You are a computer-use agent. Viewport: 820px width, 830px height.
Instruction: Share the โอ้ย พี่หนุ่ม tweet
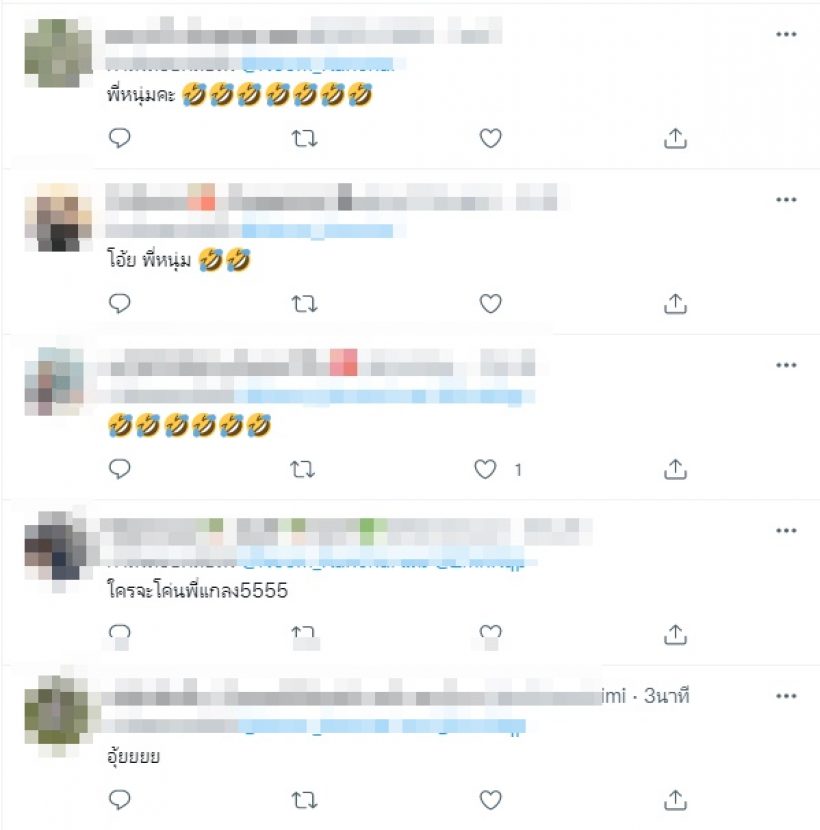pyautogui.click(x=675, y=303)
